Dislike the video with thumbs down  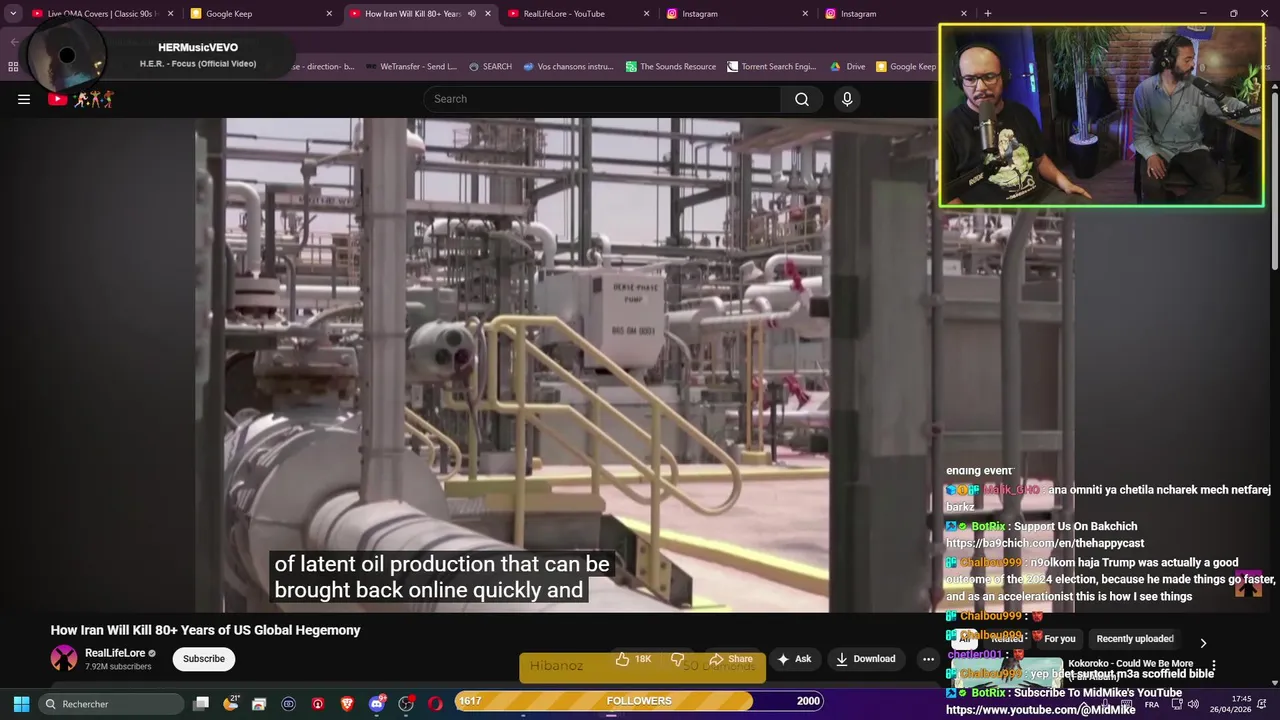click(x=678, y=659)
